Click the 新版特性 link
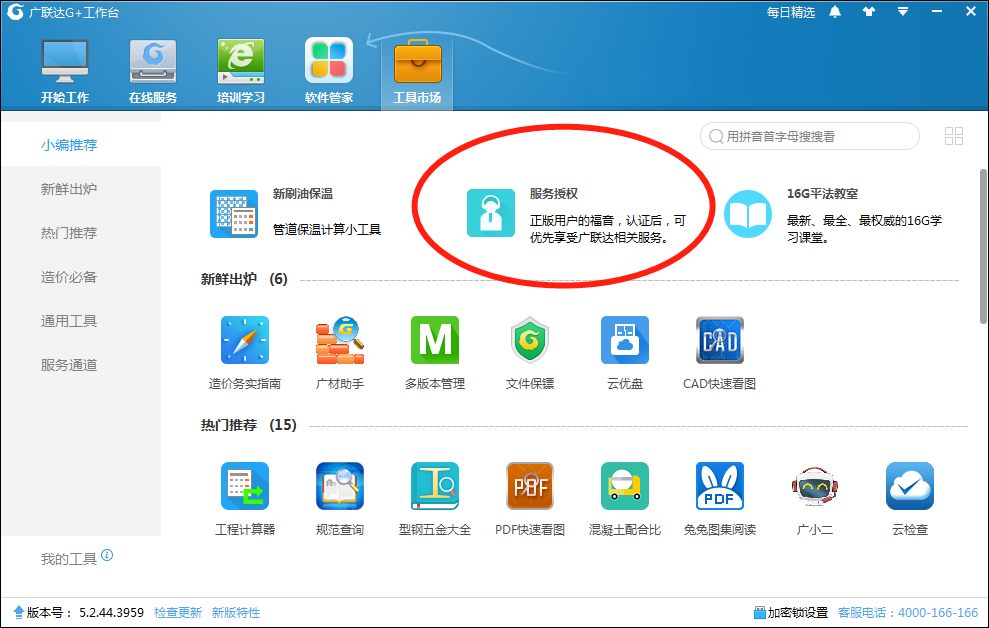The width and height of the screenshot is (989, 628). [x=236, y=613]
